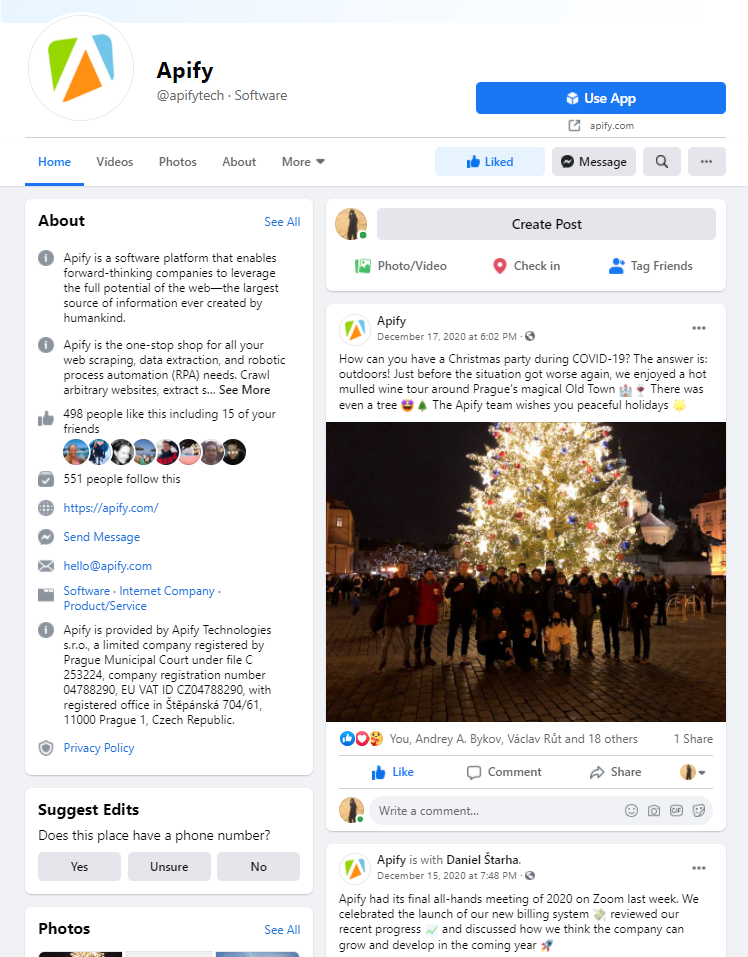
Task: Open the December 17 post options menu
Action: point(699,328)
